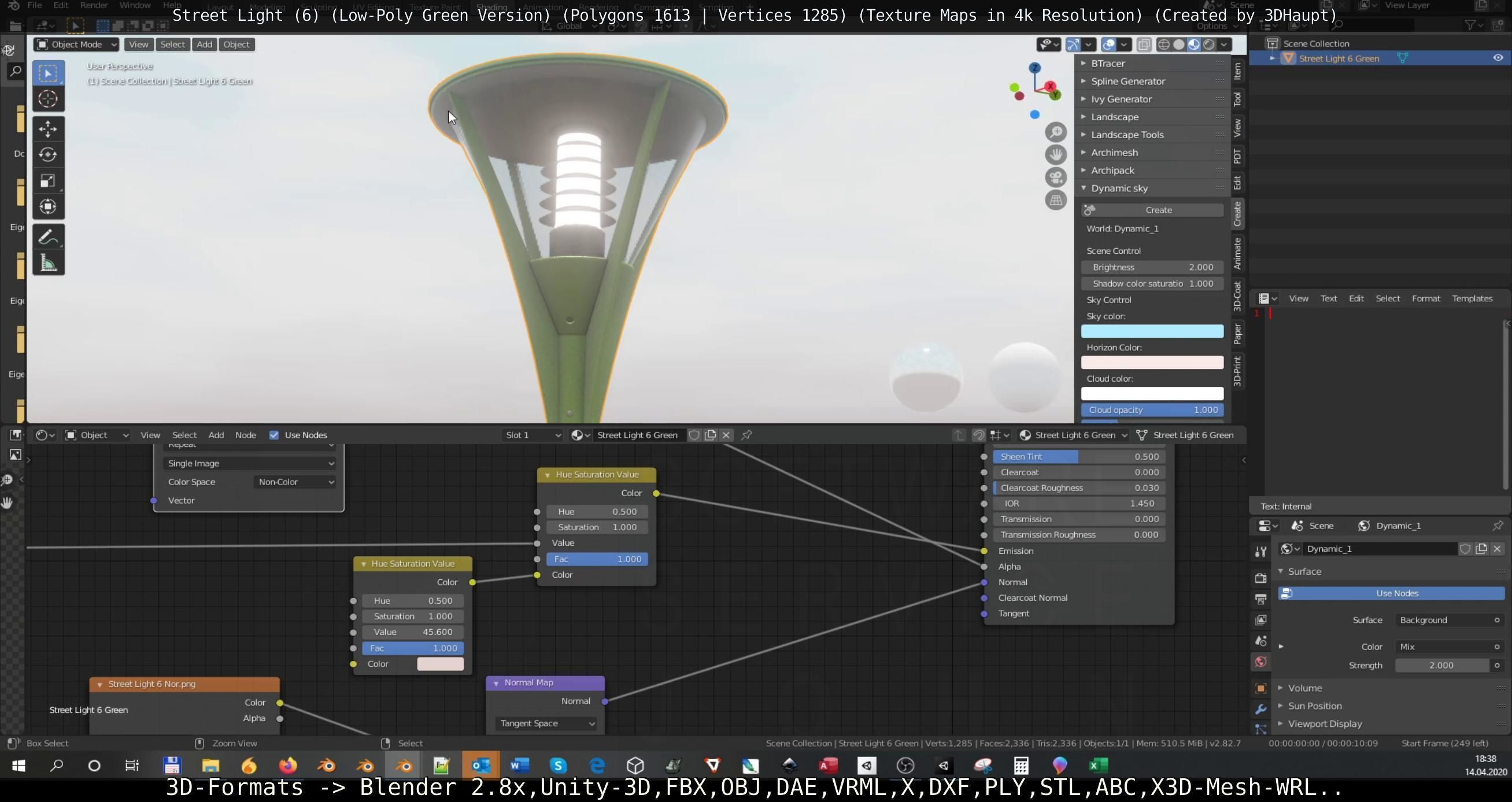Open the Add menu in viewport header
The height and width of the screenshot is (802, 1512).
tap(204, 45)
